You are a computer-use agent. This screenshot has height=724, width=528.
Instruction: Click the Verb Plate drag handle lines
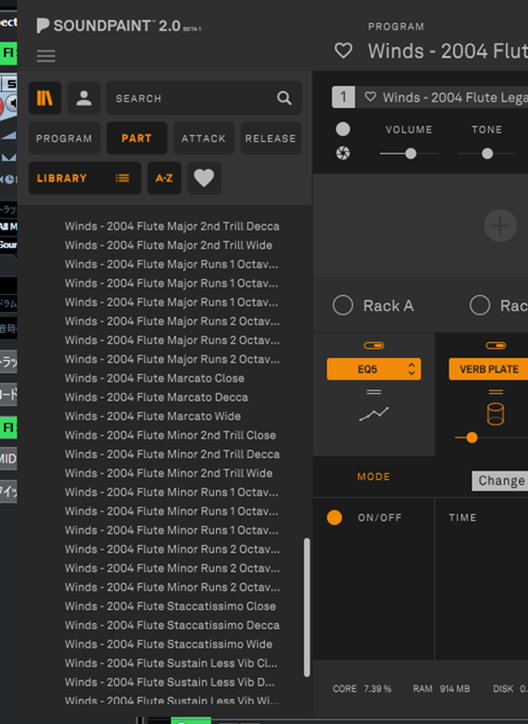tap(496, 392)
